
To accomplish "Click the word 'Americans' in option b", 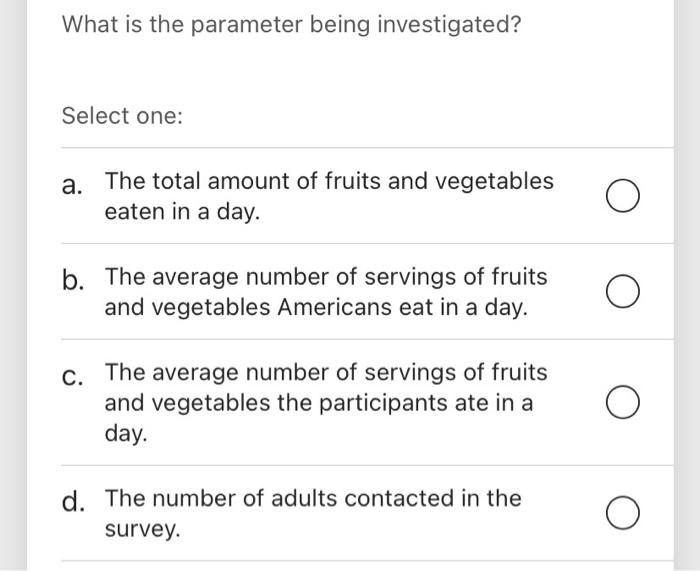I will (x=334, y=307).
